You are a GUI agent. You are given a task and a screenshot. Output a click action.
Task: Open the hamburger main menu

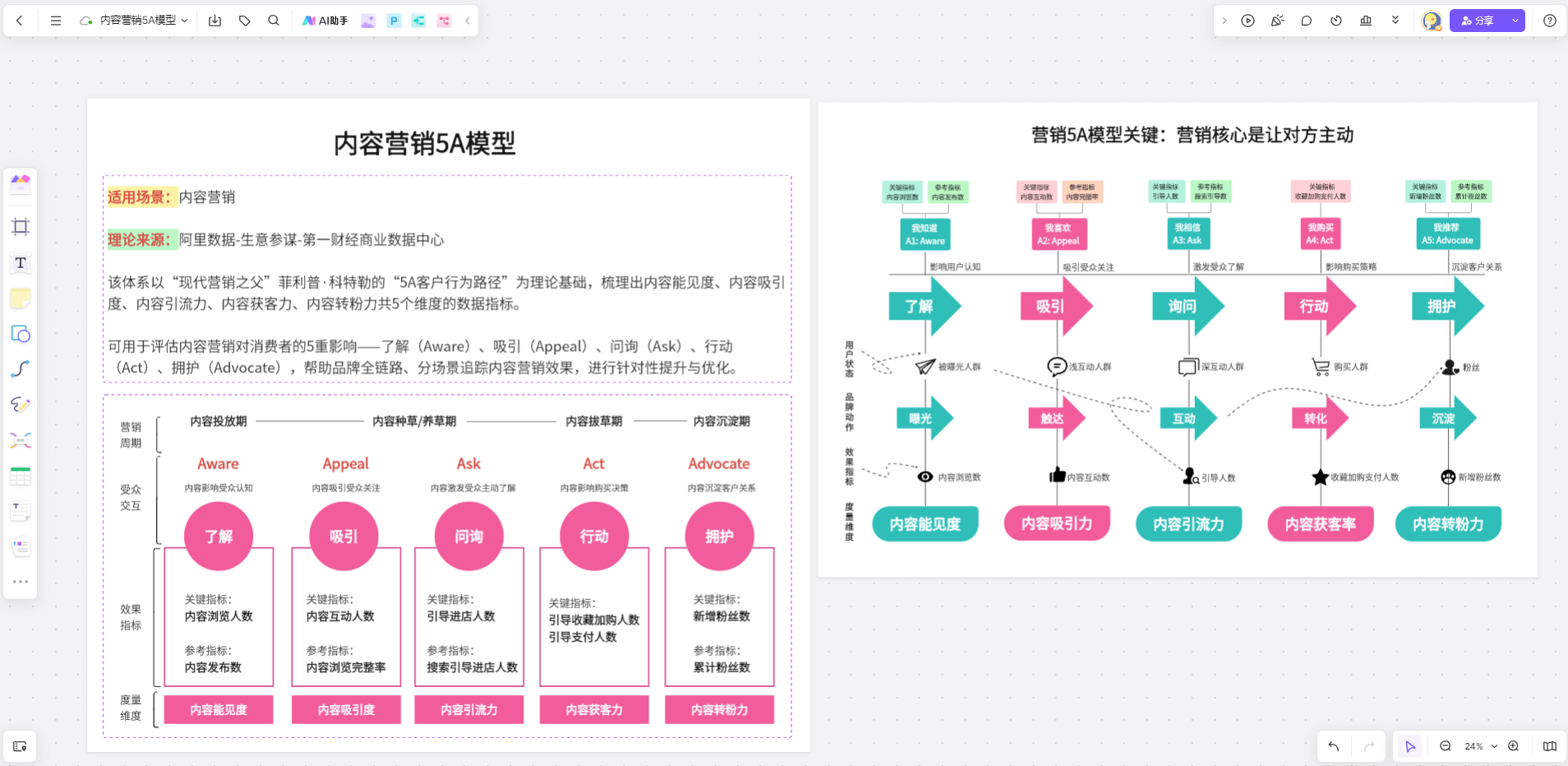[56, 21]
